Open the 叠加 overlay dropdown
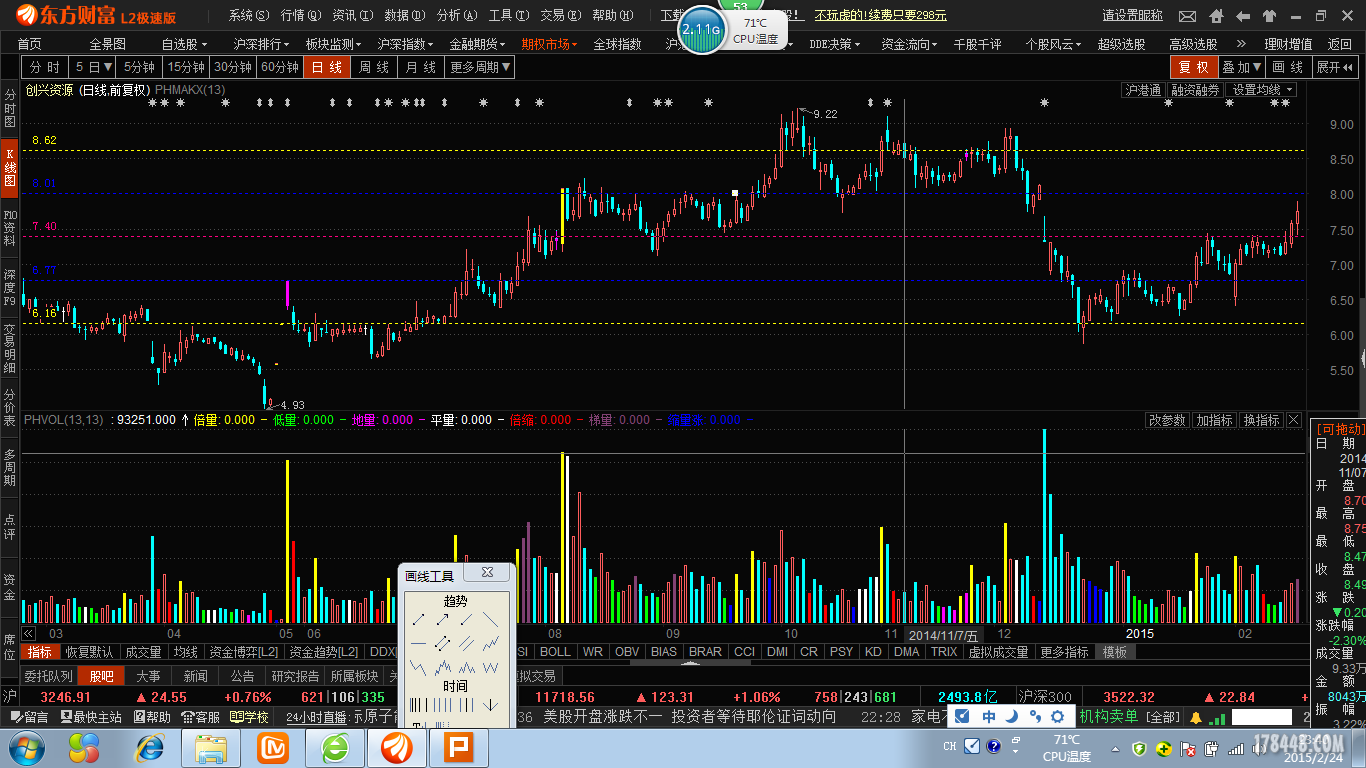Viewport: 1366px width, 768px height. 1242,67
